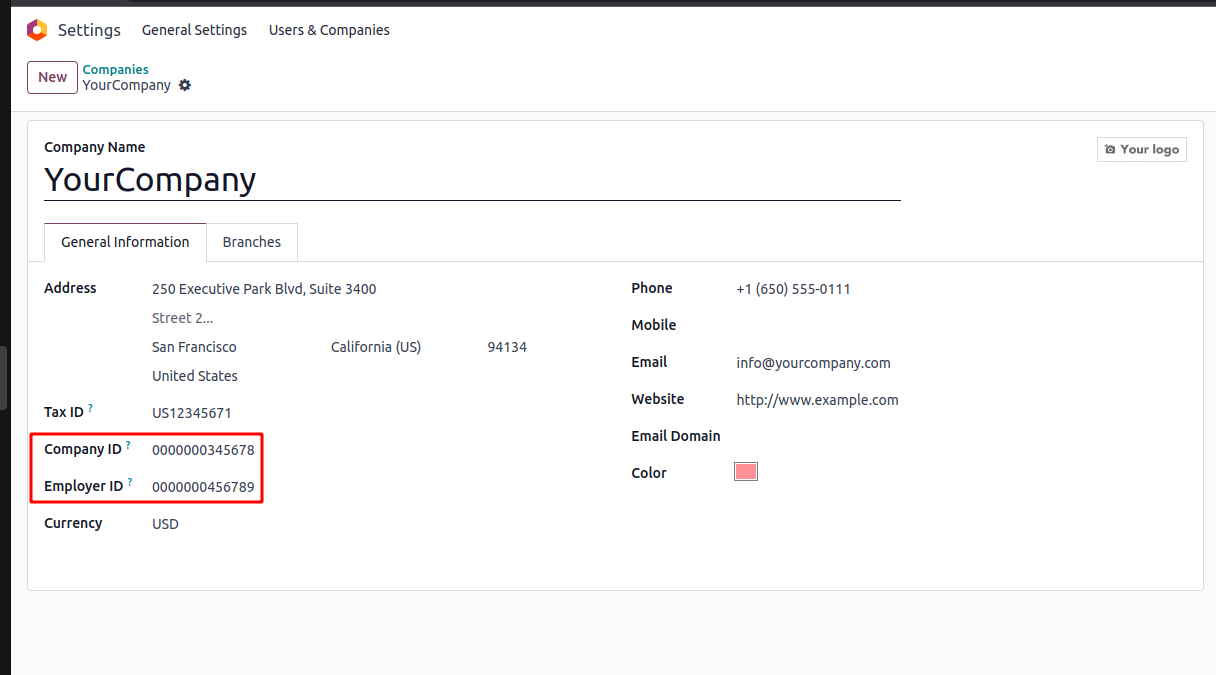
Task: Select the General Information tab
Action: tap(125, 242)
